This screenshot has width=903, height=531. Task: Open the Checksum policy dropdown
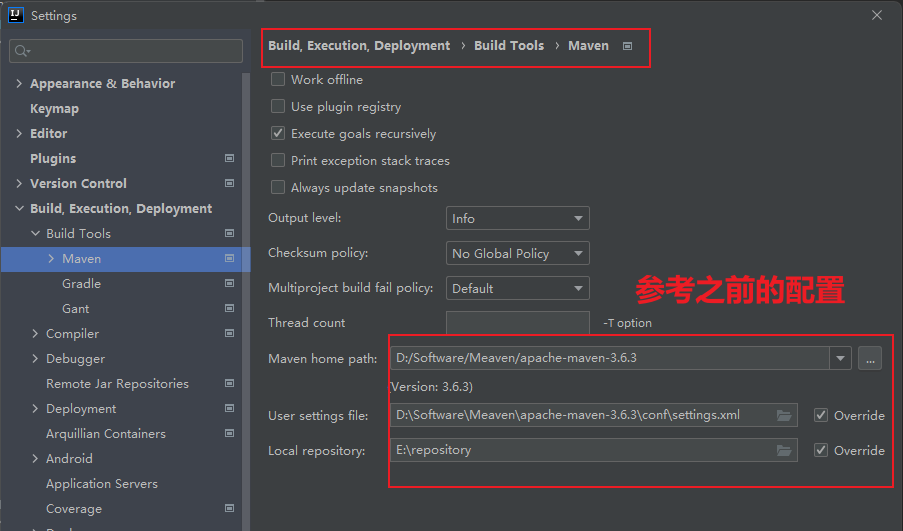[x=518, y=253]
